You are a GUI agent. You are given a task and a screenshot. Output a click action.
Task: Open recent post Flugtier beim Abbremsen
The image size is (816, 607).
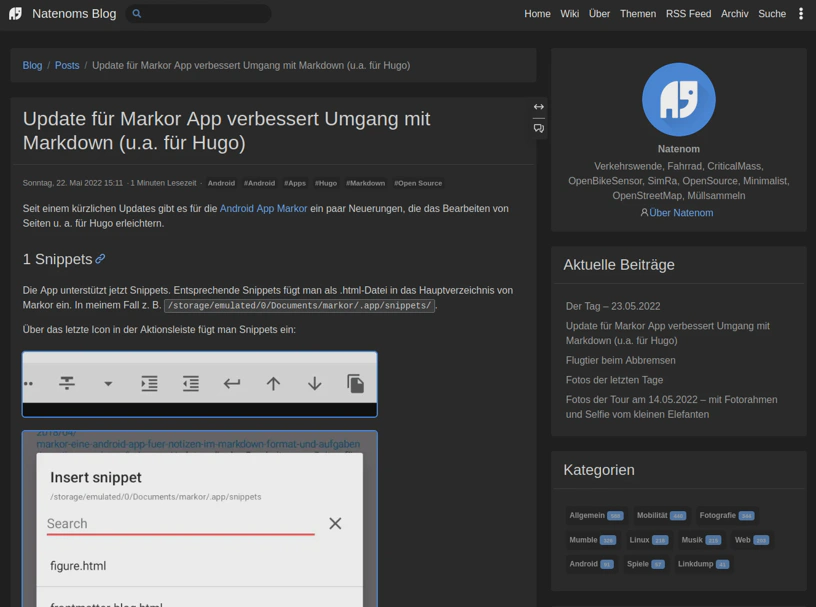(x=620, y=360)
